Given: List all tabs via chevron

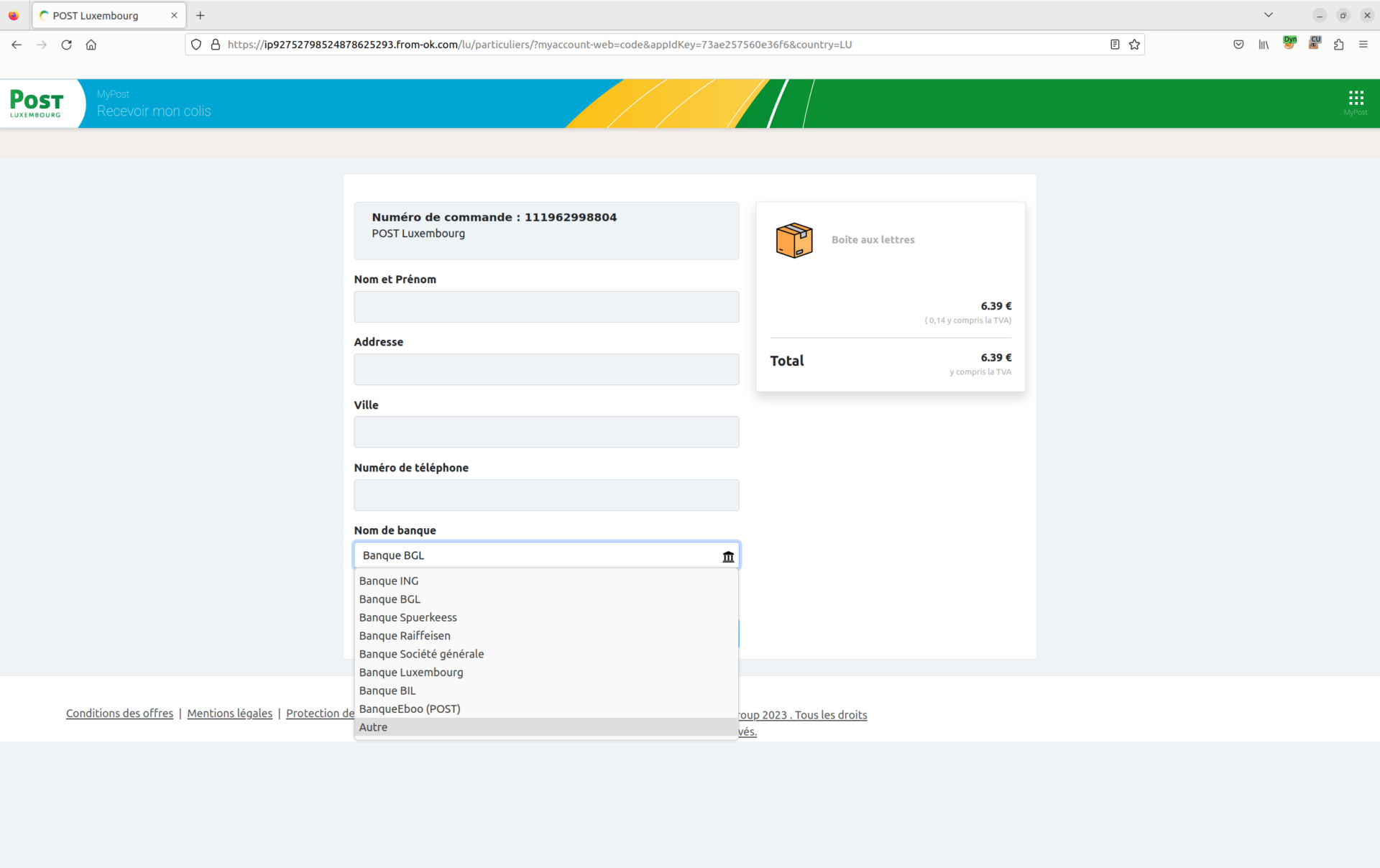Looking at the screenshot, I should click(1269, 15).
